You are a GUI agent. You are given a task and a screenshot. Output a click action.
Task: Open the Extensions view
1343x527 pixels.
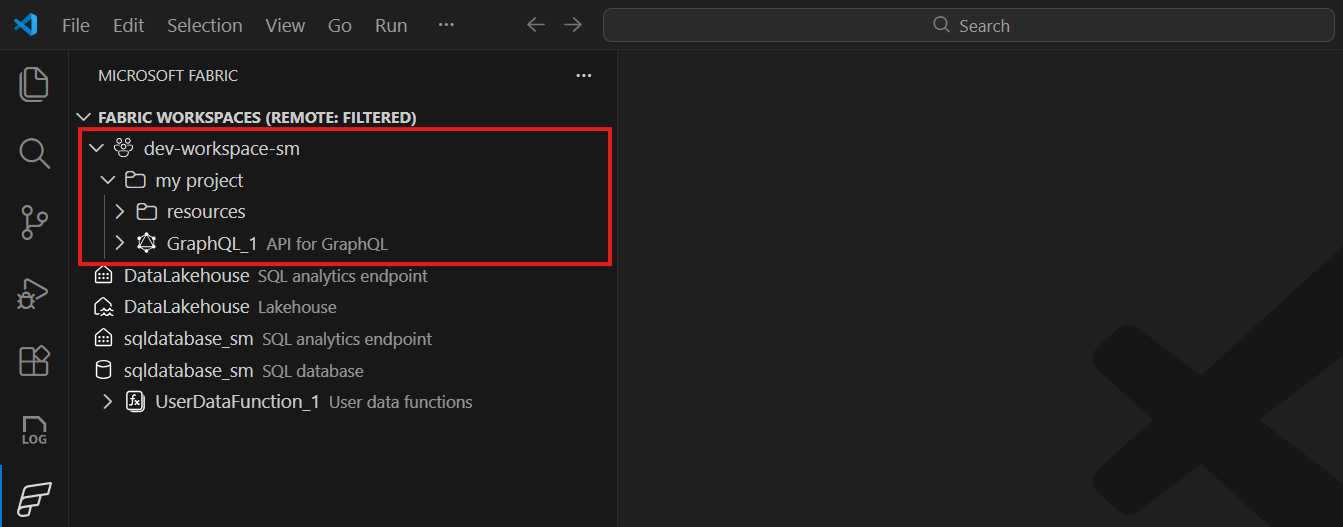[x=34, y=361]
